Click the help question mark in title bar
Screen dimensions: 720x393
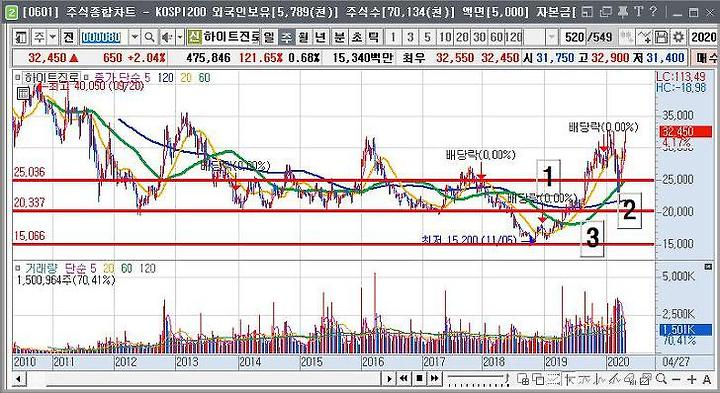point(654,11)
